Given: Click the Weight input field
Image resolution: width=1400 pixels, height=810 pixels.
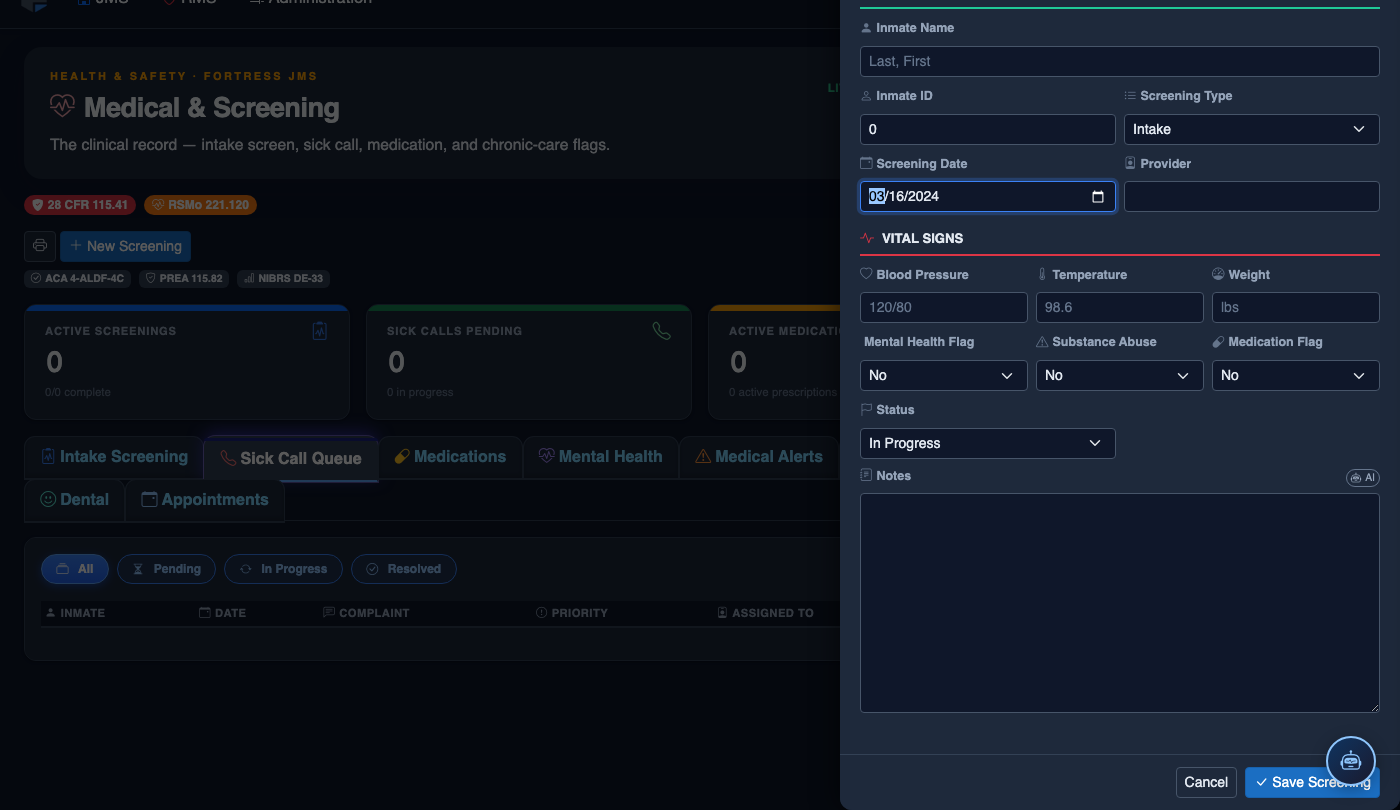Looking at the screenshot, I should pyautogui.click(x=1295, y=308).
